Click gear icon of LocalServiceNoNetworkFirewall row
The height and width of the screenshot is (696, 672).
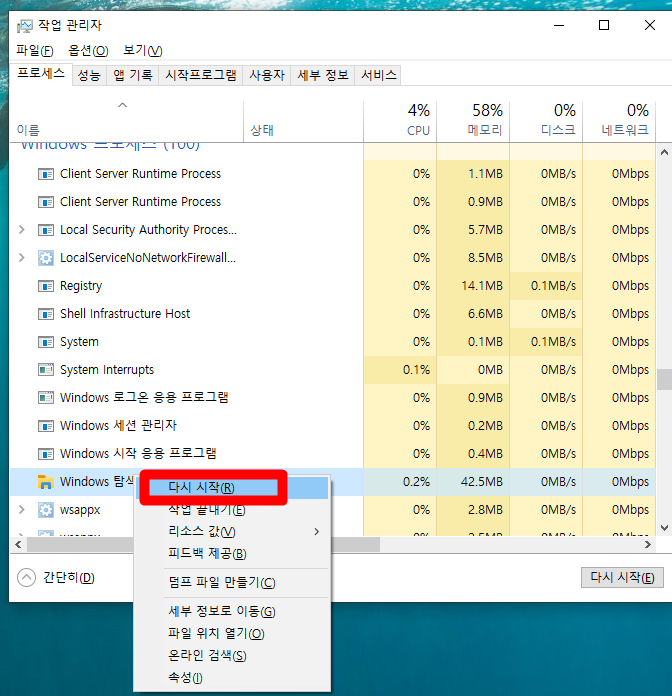point(46,258)
